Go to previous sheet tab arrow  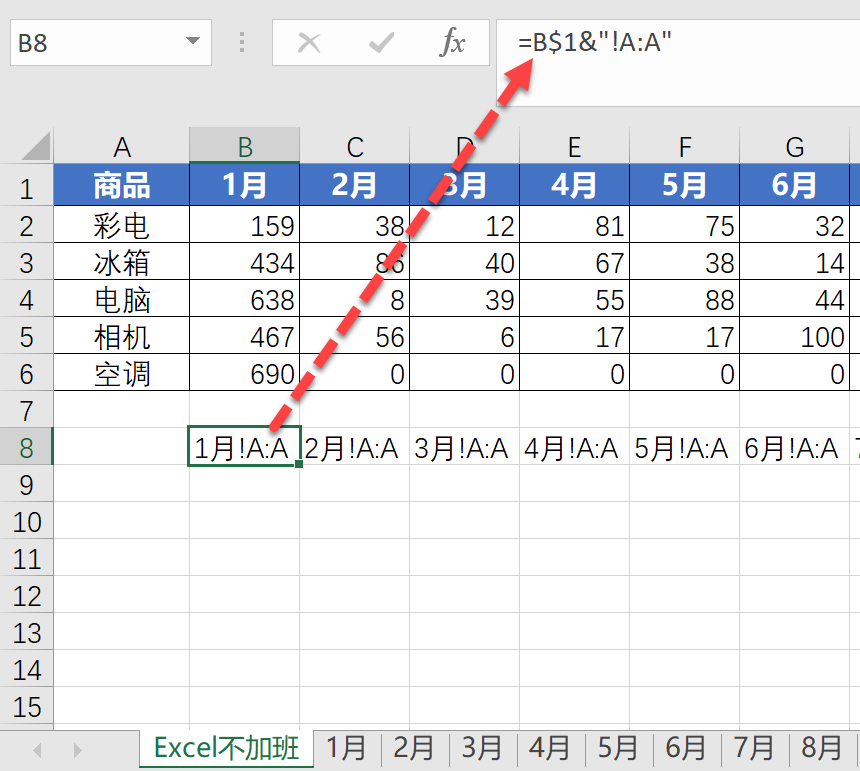37,750
